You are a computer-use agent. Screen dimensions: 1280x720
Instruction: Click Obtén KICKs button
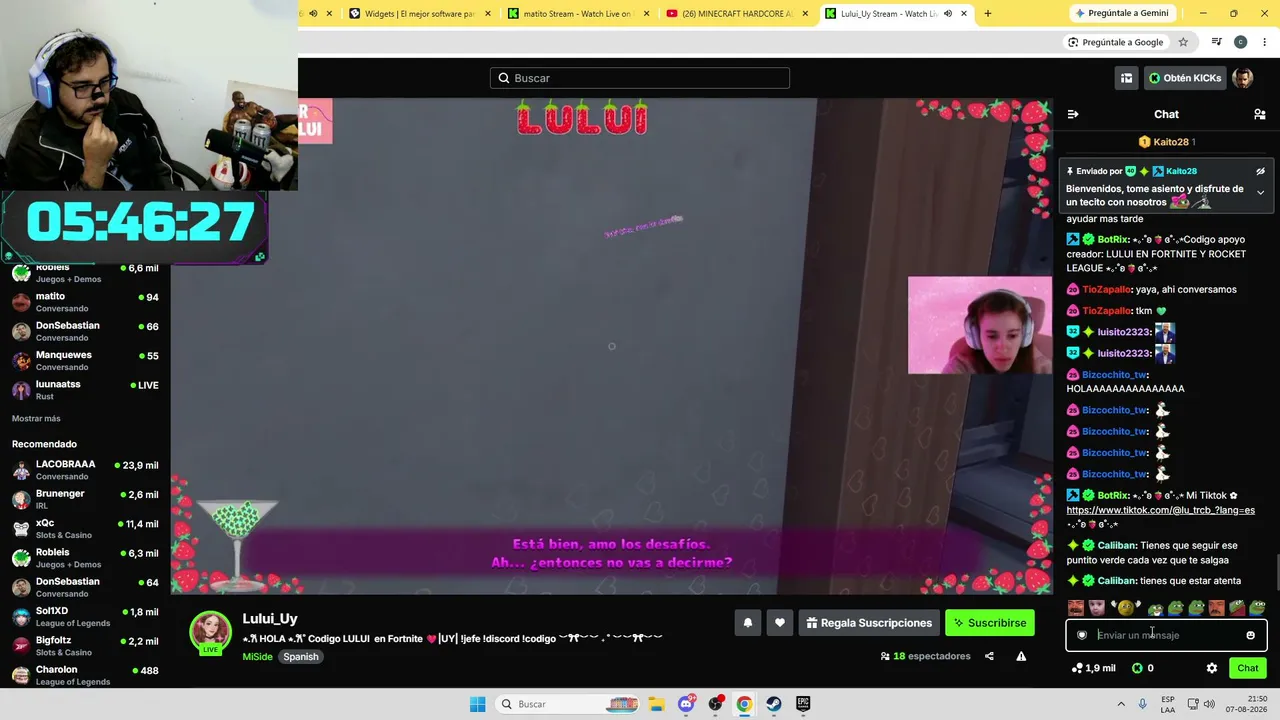[1185, 78]
